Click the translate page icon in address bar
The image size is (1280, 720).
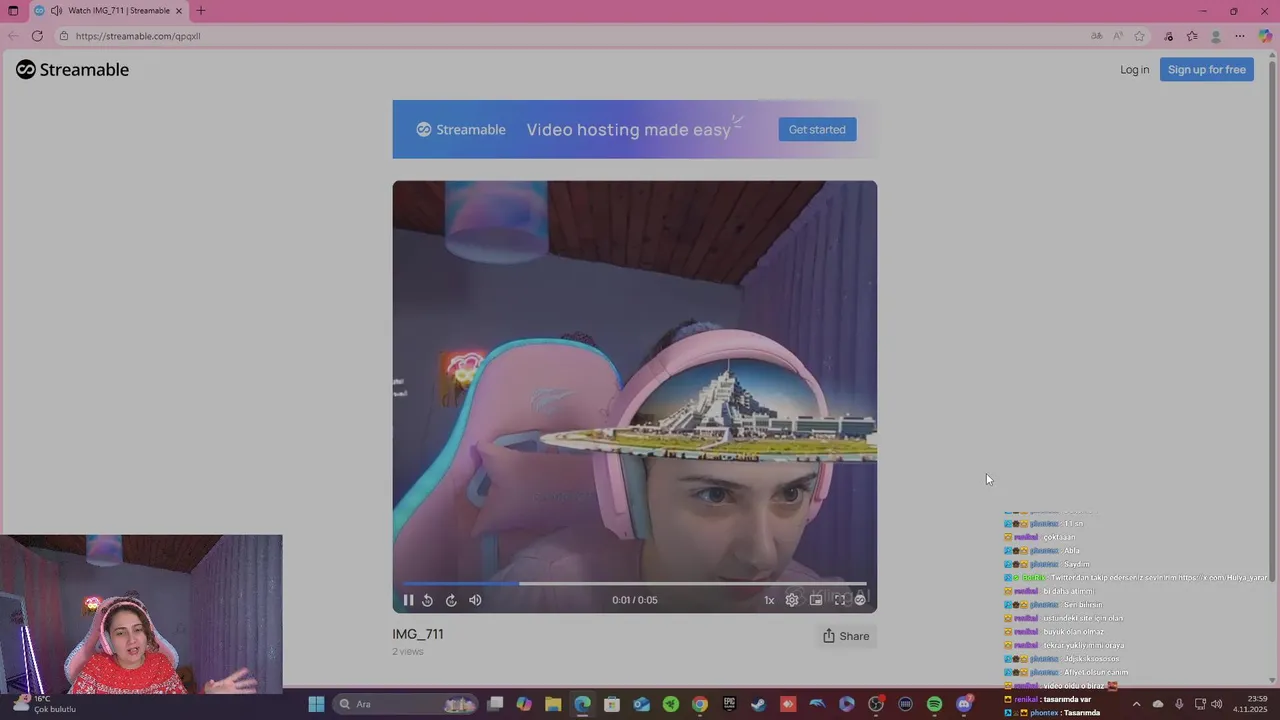(1097, 36)
